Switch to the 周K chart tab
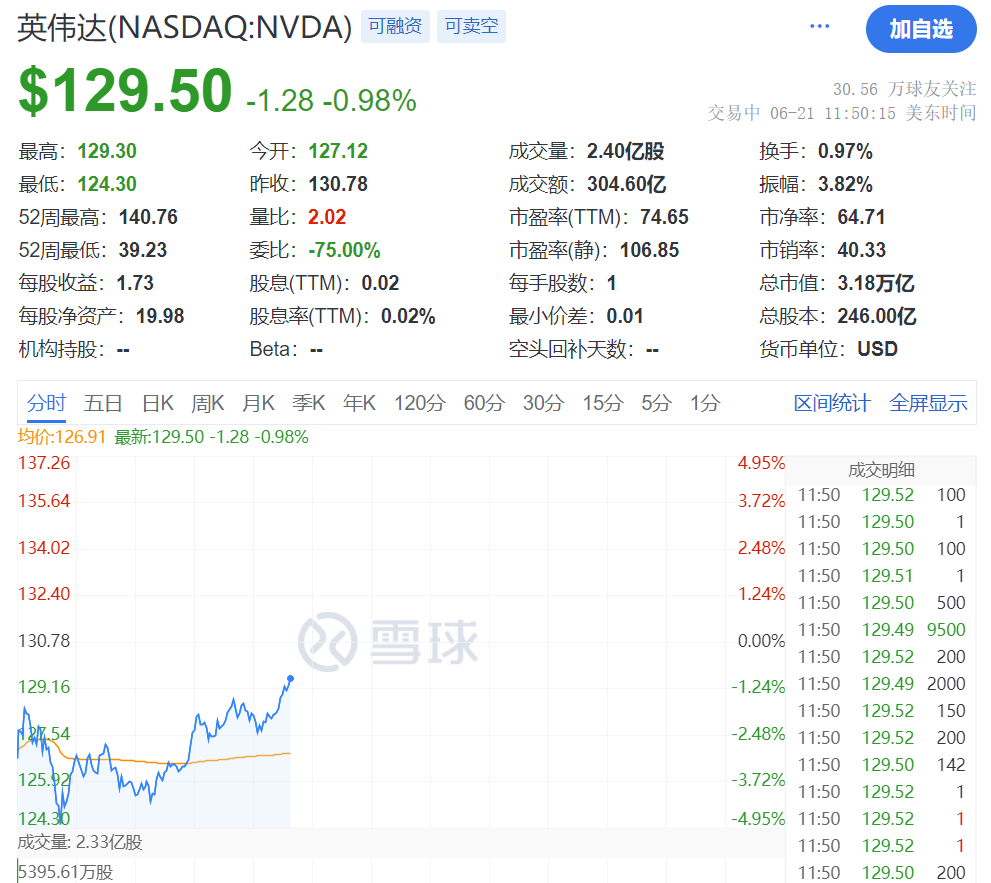 [x=207, y=403]
